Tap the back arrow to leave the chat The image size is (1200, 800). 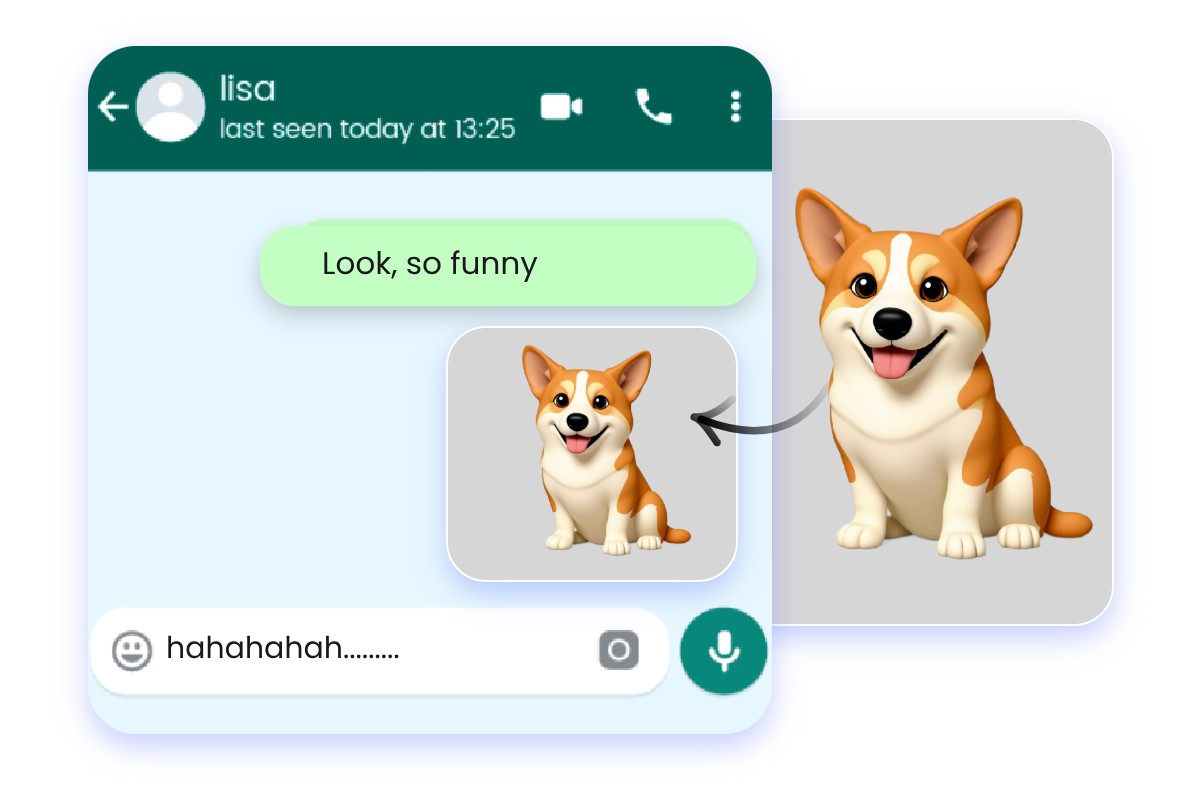click(x=112, y=106)
